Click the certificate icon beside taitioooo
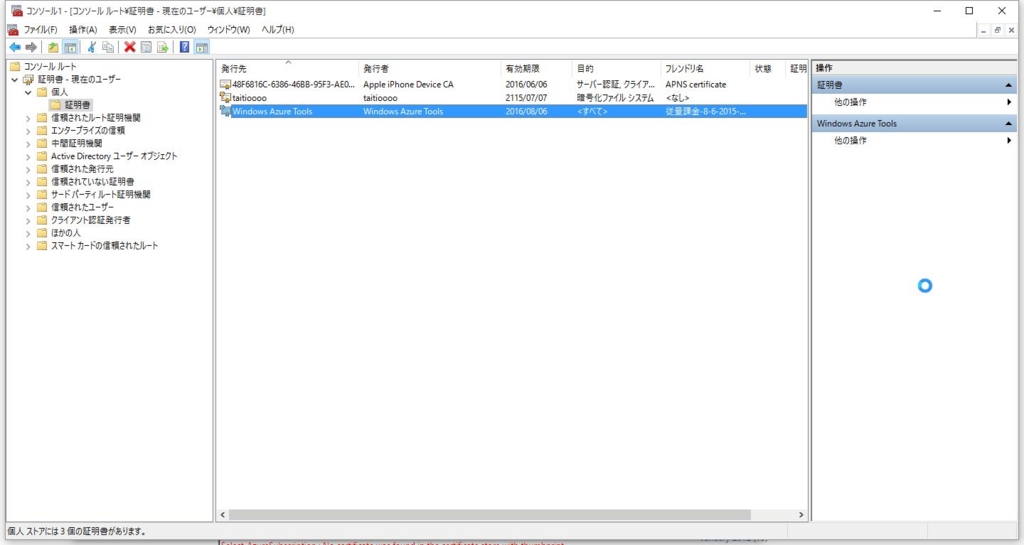 pos(225,97)
